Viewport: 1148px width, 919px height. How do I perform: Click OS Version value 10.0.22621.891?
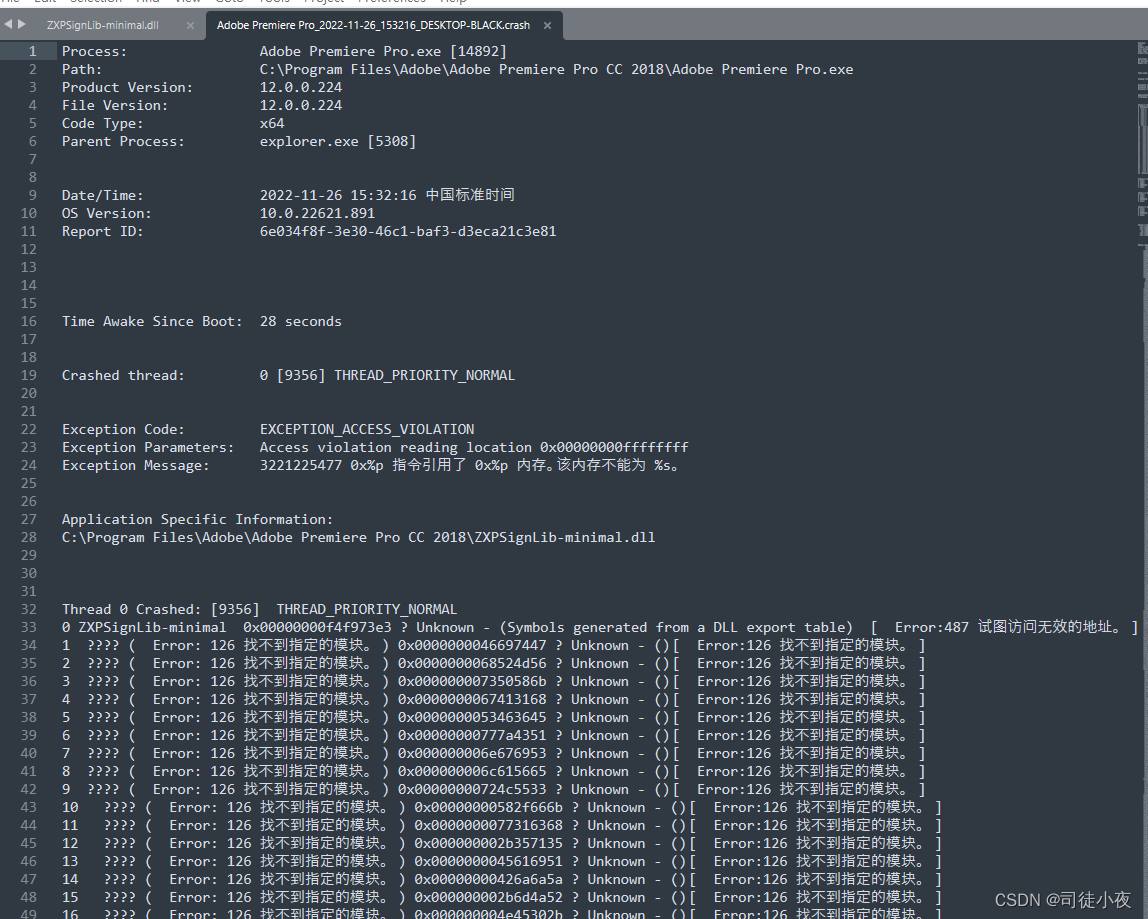pos(317,213)
